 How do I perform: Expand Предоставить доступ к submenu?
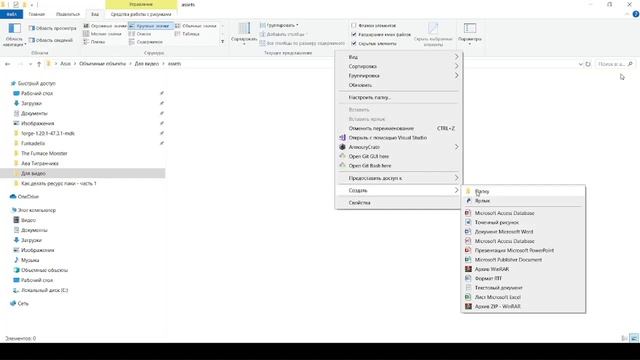click(x=398, y=178)
